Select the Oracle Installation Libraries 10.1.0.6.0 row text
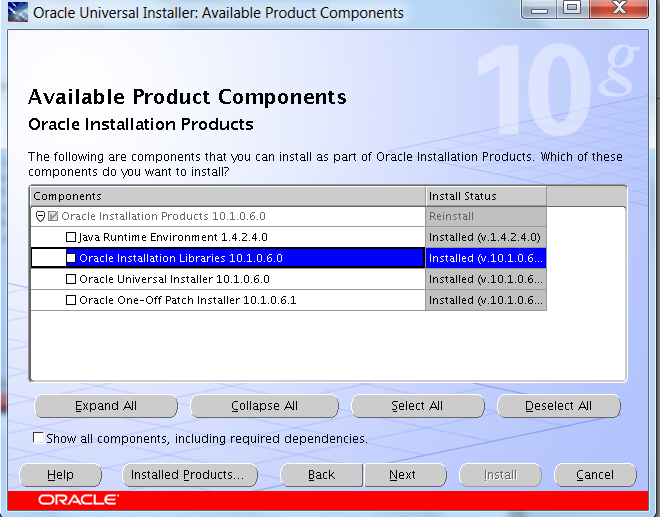This screenshot has height=517, width=660. point(181,258)
